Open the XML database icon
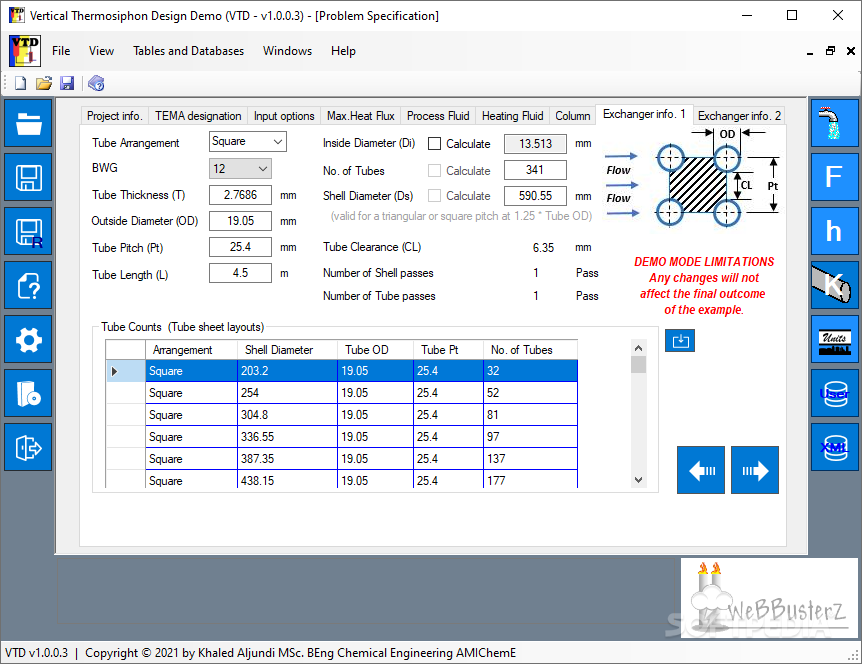 click(835, 447)
